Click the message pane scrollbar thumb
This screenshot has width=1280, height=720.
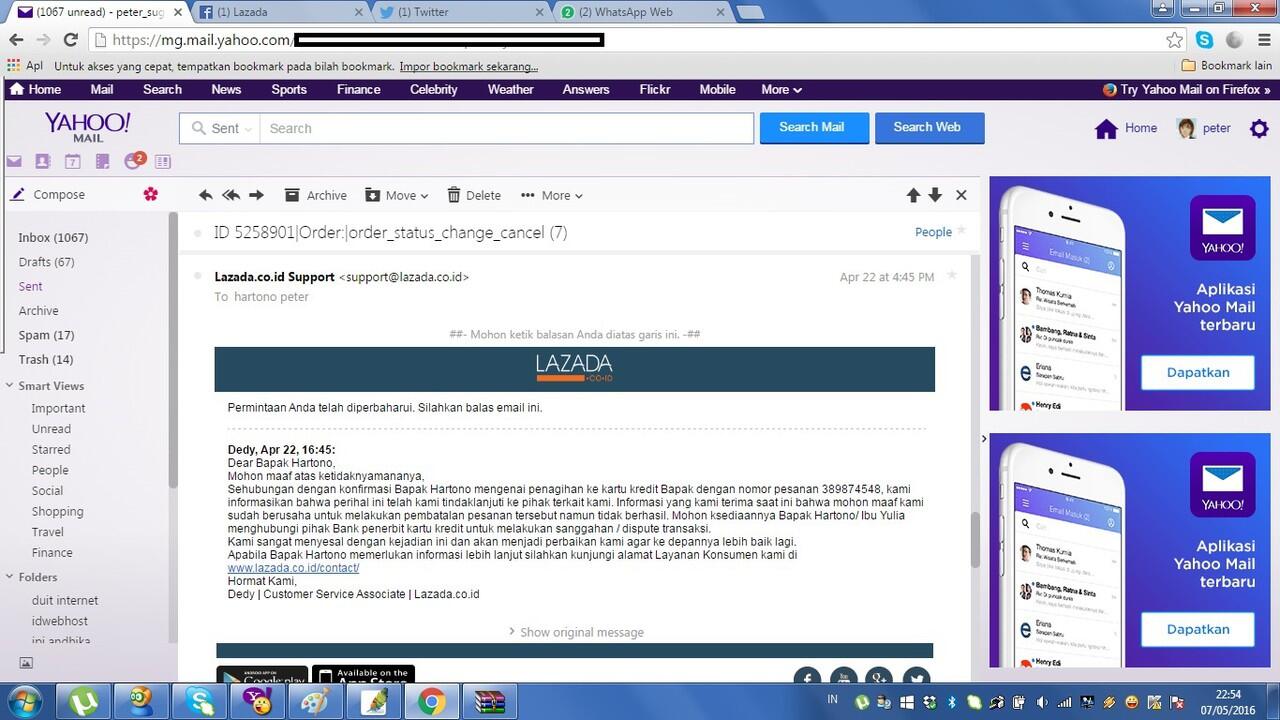coord(976,540)
